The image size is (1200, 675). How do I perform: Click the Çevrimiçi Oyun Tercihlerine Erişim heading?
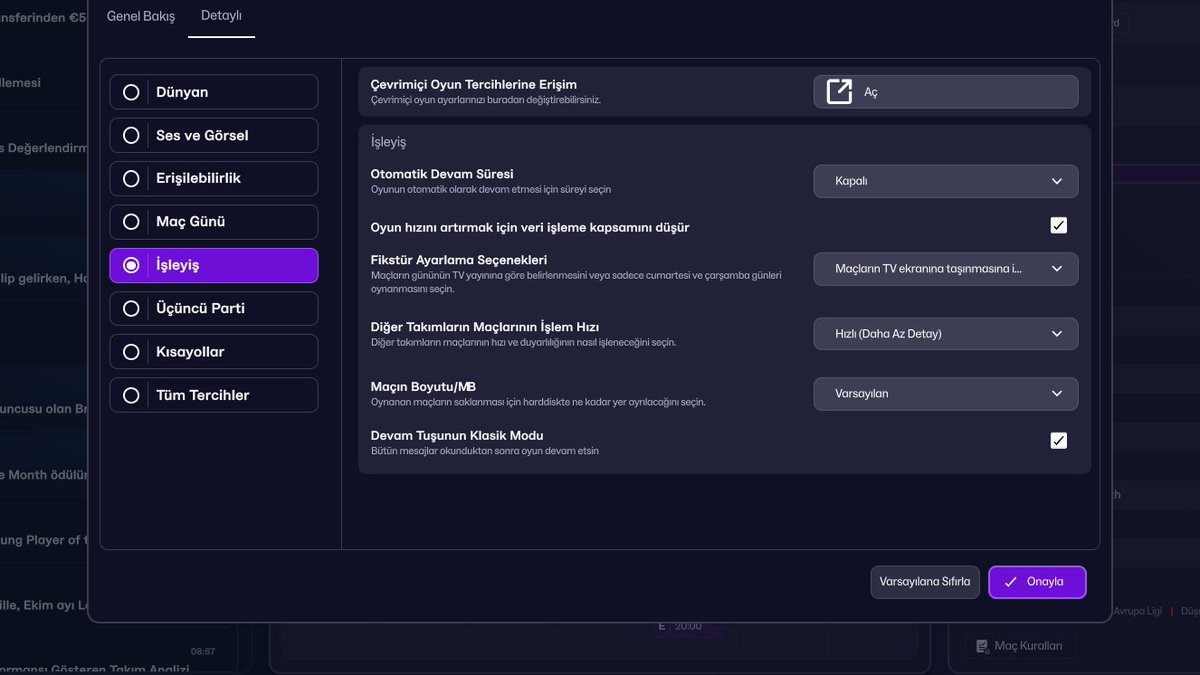474,85
